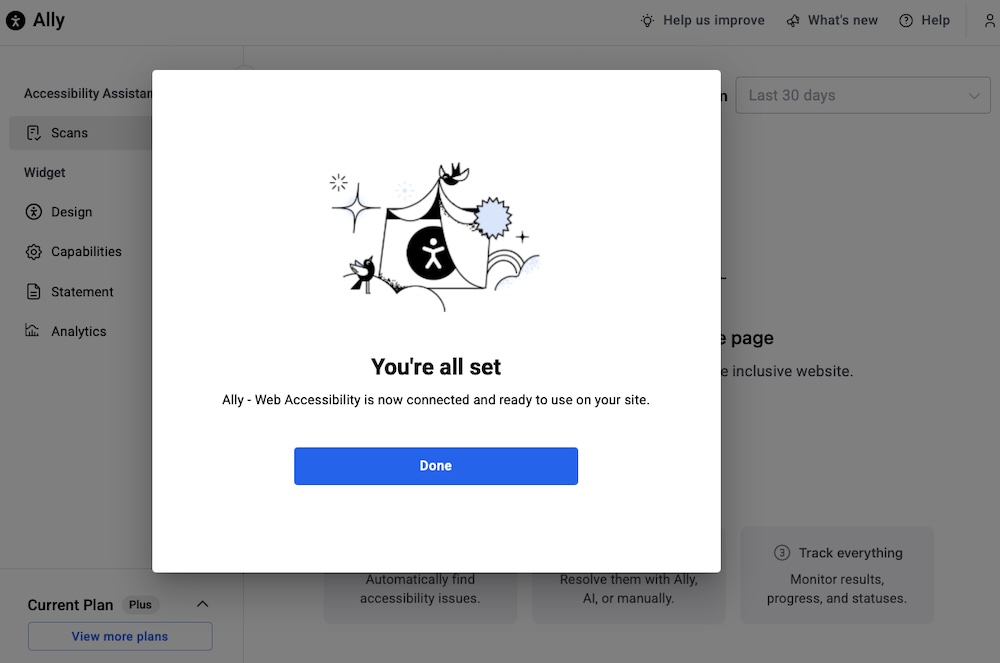Click the Scans sidebar icon
Image resolution: width=1000 pixels, height=663 pixels.
(x=34, y=133)
